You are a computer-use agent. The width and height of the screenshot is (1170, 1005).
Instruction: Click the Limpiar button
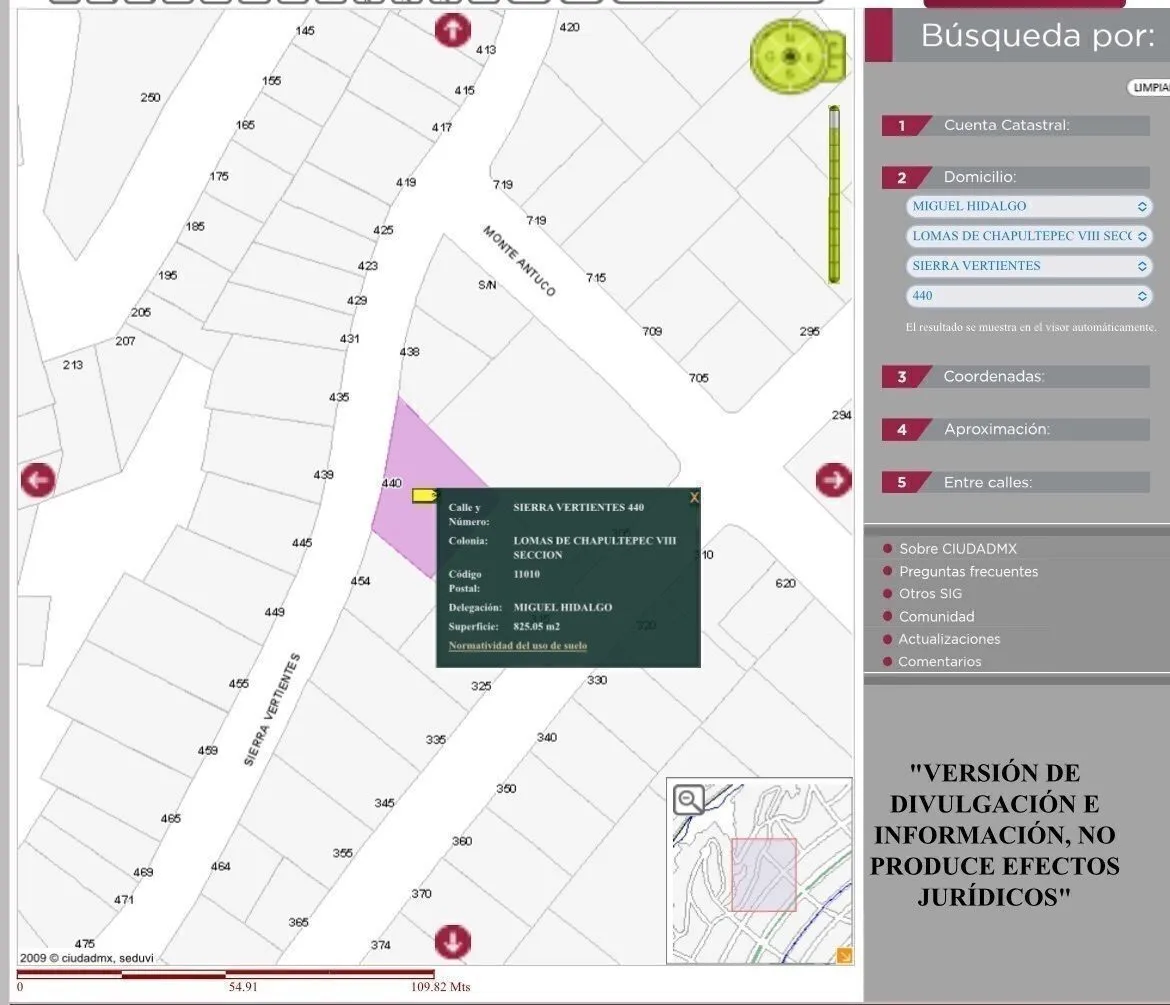1149,87
